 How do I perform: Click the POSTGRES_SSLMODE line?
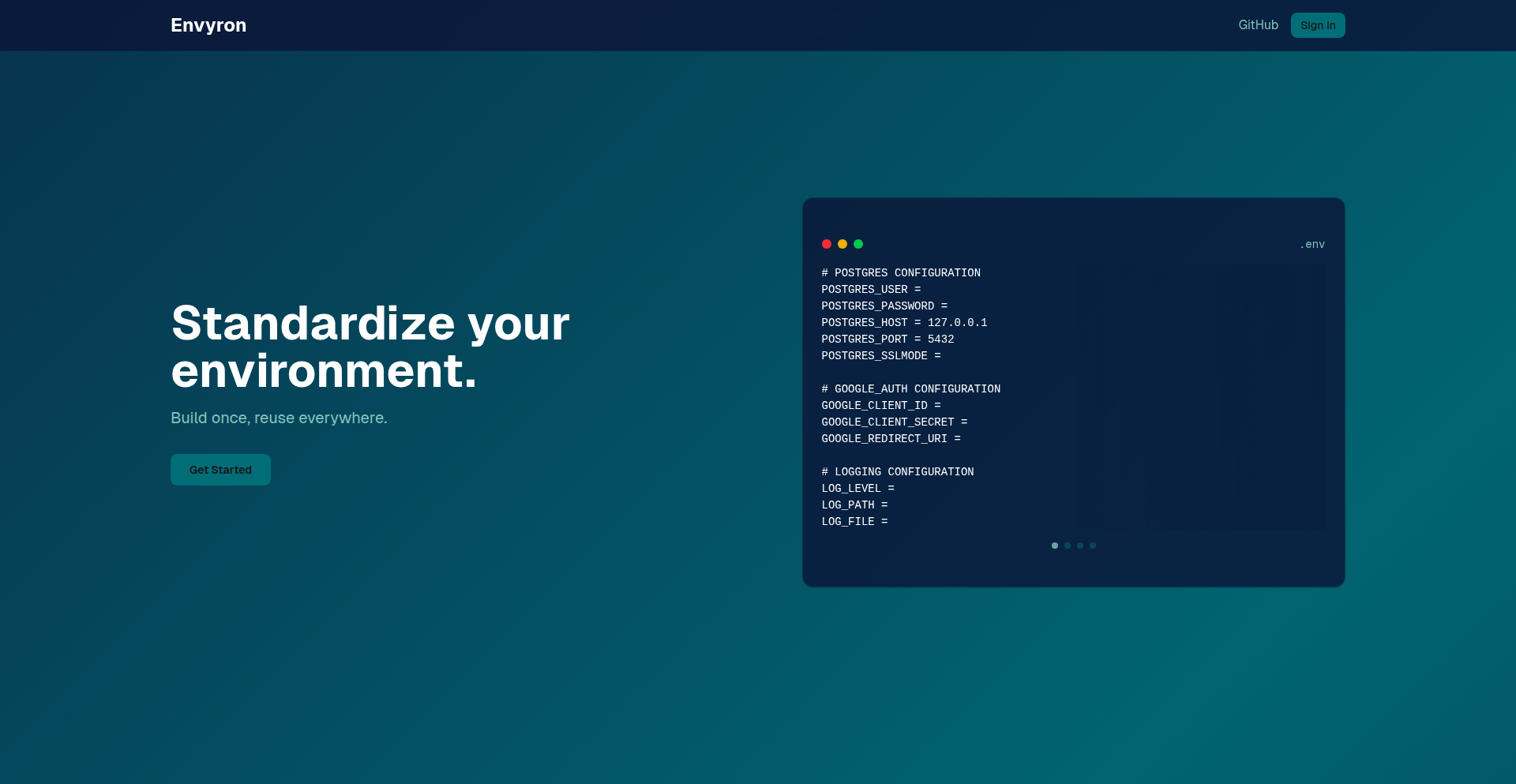[881, 356]
